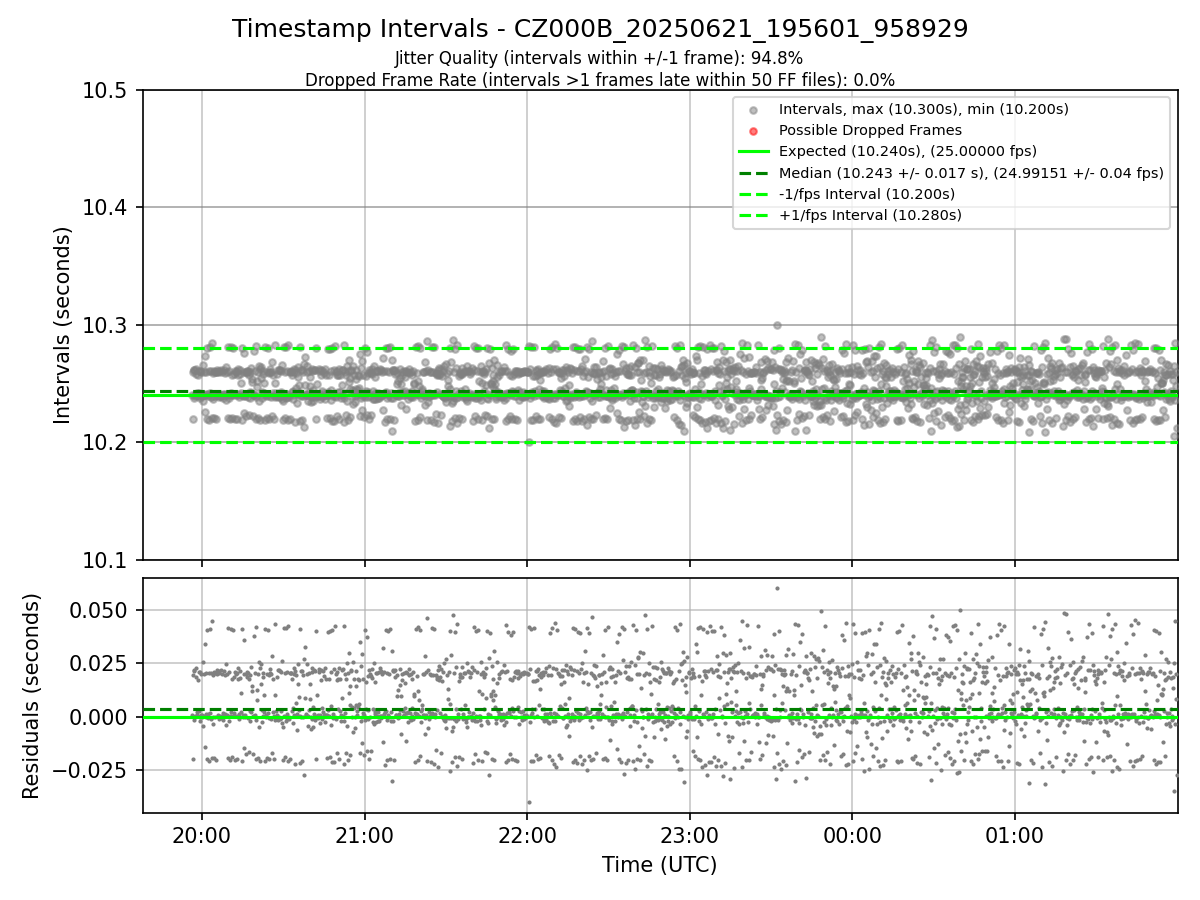Click the 'Time (UTC)' x-axis label
Image resolution: width=1200 pixels, height=900 pixels.
[659, 865]
